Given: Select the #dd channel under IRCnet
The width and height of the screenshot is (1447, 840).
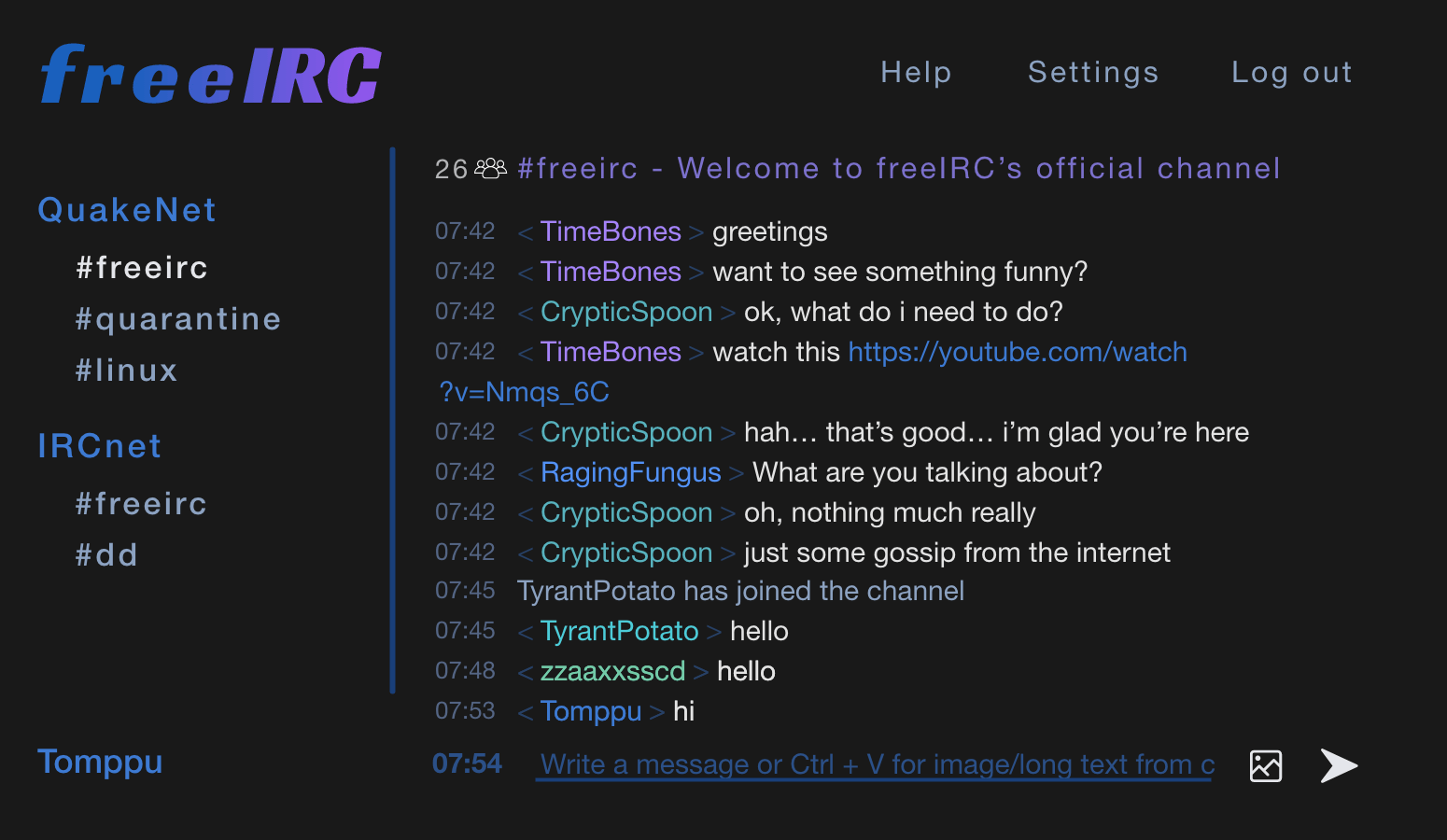Looking at the screenshot, I should (105, 554).
